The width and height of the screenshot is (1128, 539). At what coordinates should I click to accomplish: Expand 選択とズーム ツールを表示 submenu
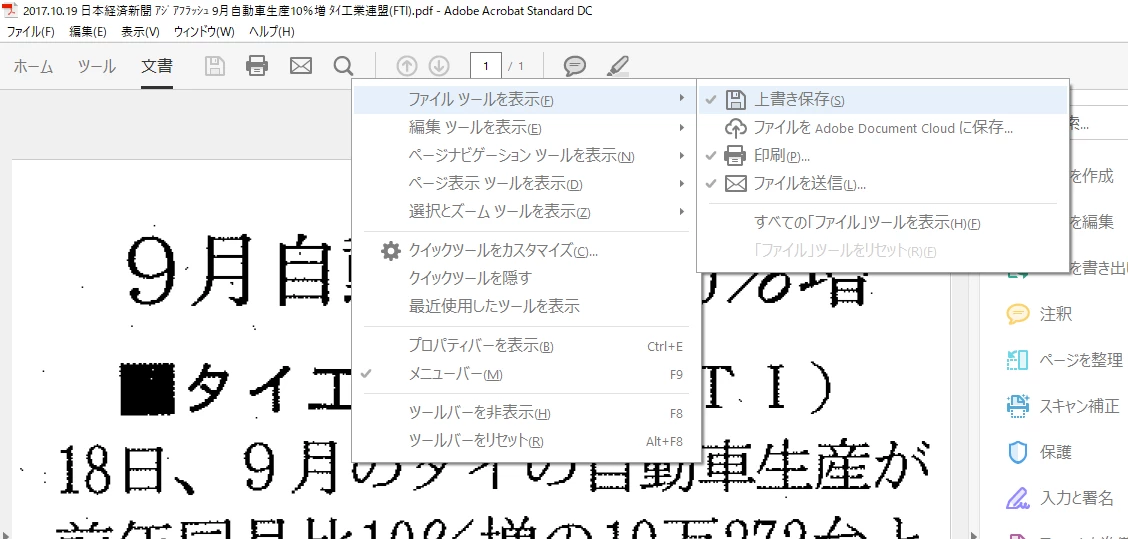527,212
